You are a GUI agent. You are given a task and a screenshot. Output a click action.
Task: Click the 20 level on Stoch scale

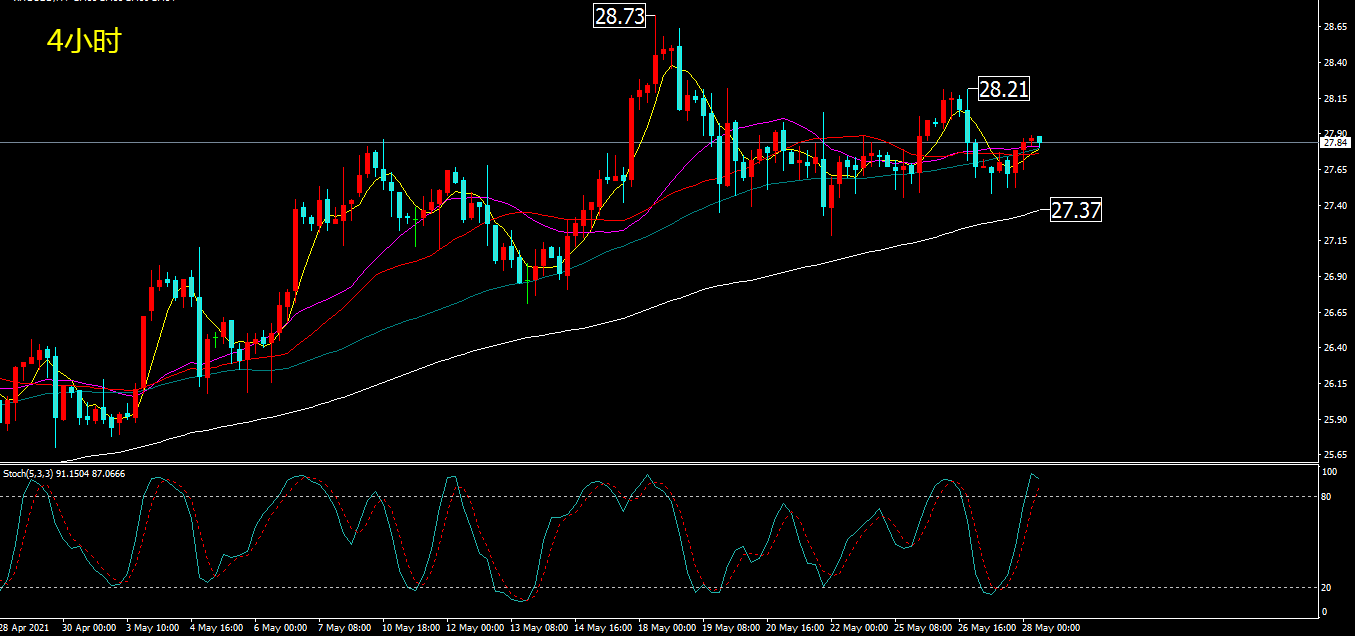(1327, 587)
